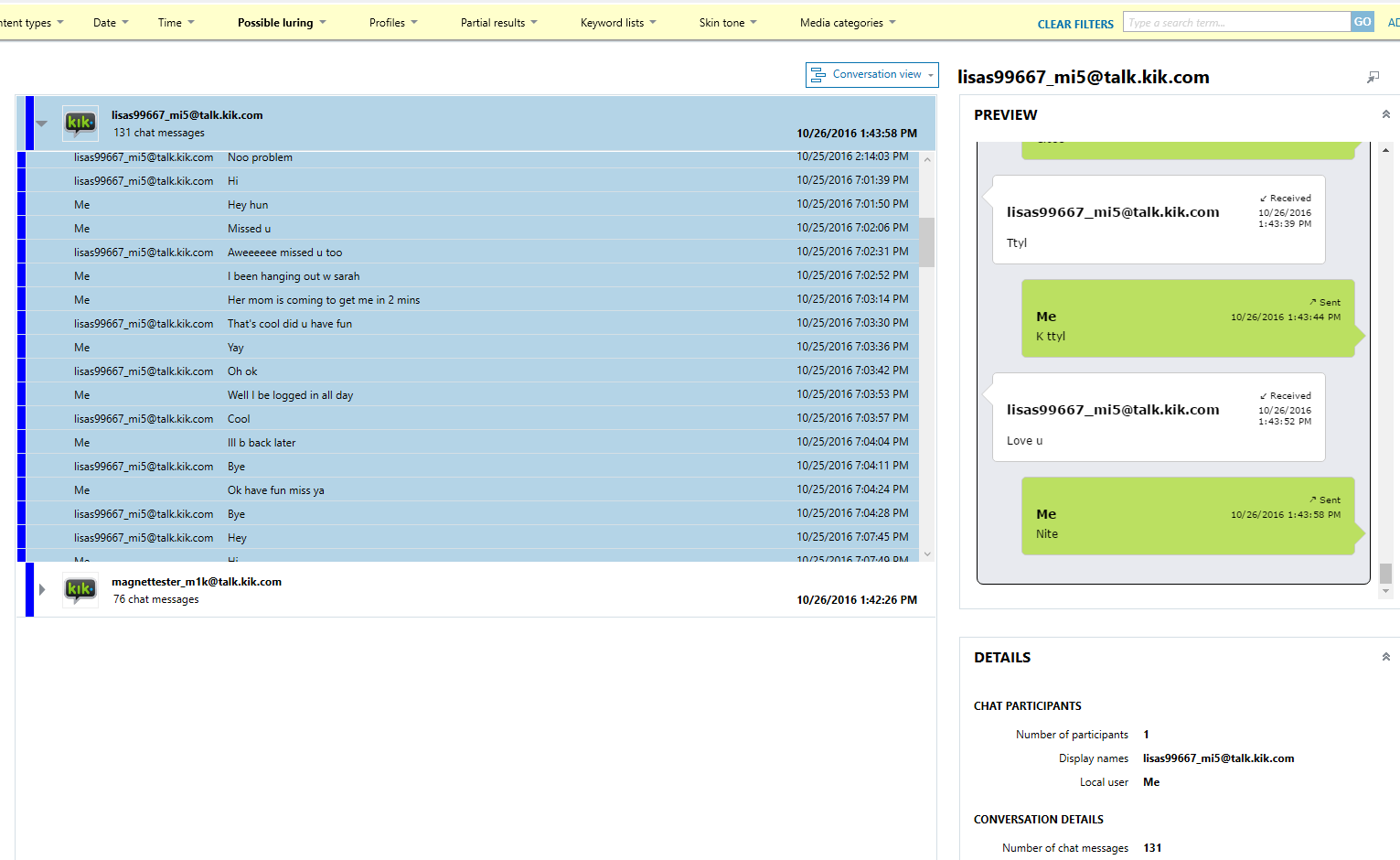Click the search term input field
This screenshot has height=860, width=1400.
(x=1237, y=22)
